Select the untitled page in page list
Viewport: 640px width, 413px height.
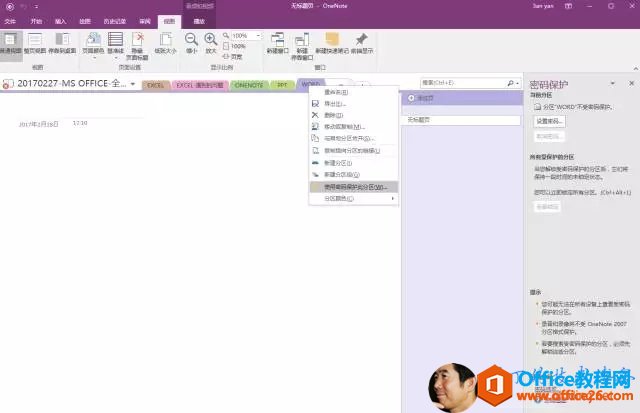[462, 120]
